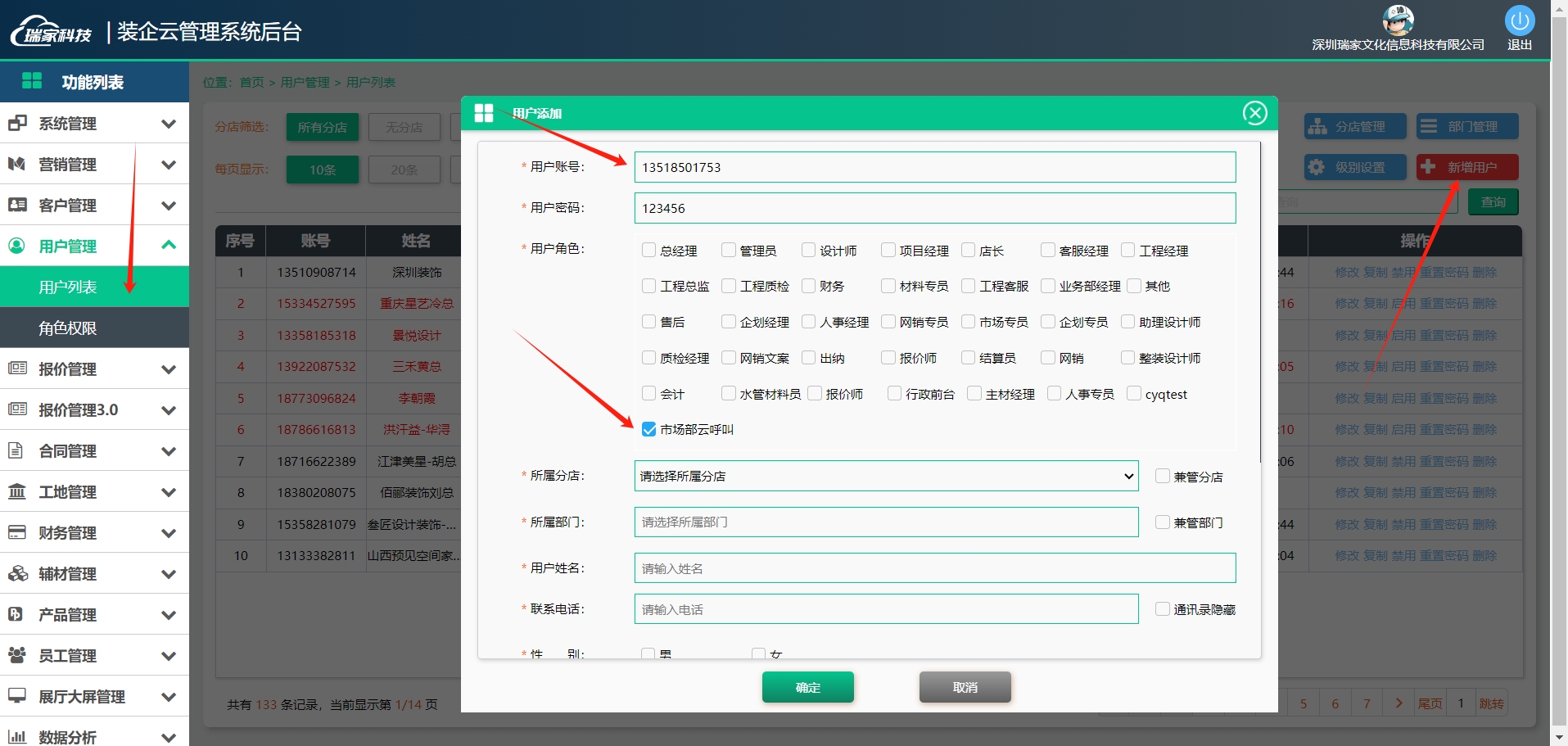The image size is (1568, 746).
Task: Click the green 确定 button
Action: [807, 687]
